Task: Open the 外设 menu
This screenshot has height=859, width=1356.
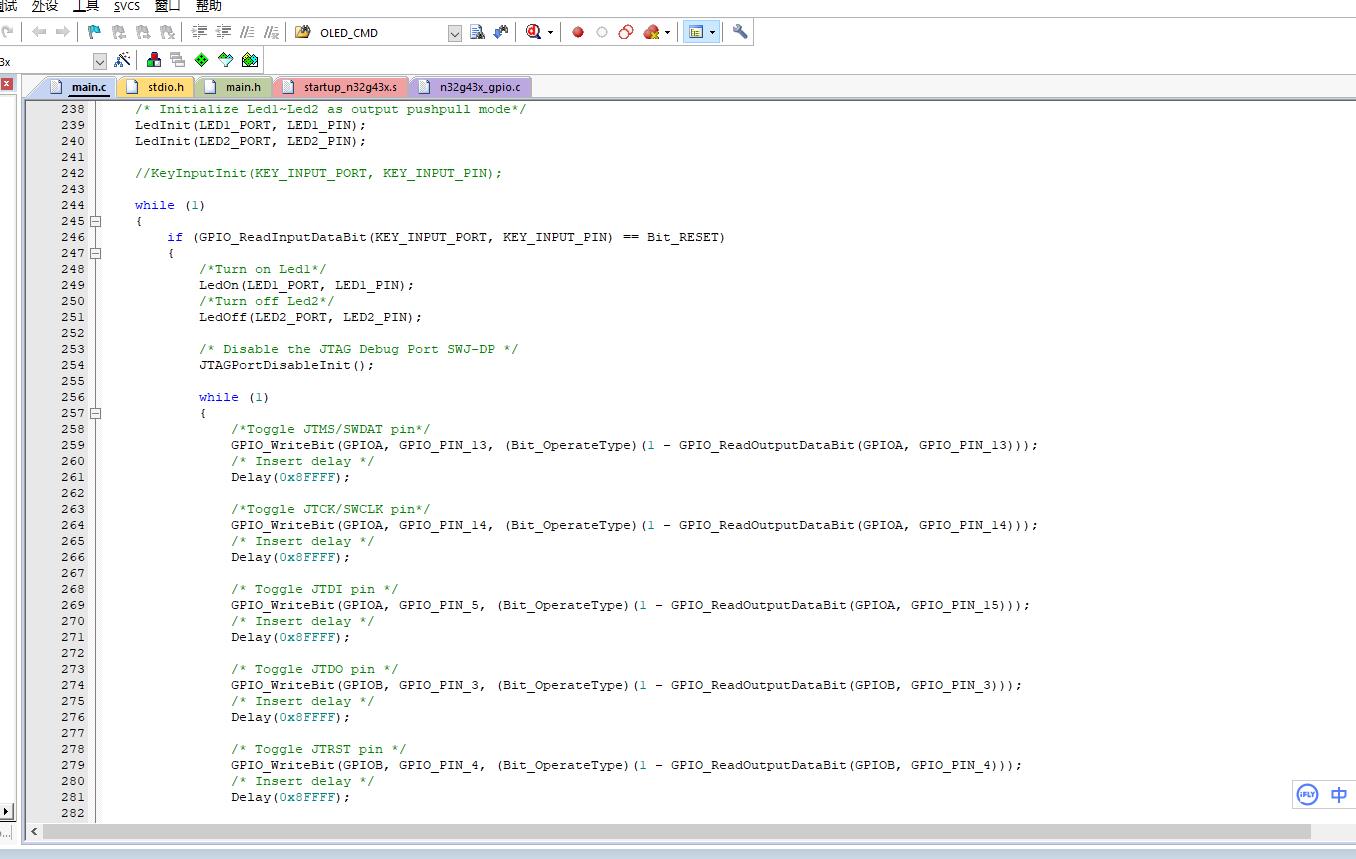Action: [x=45, y=6]
